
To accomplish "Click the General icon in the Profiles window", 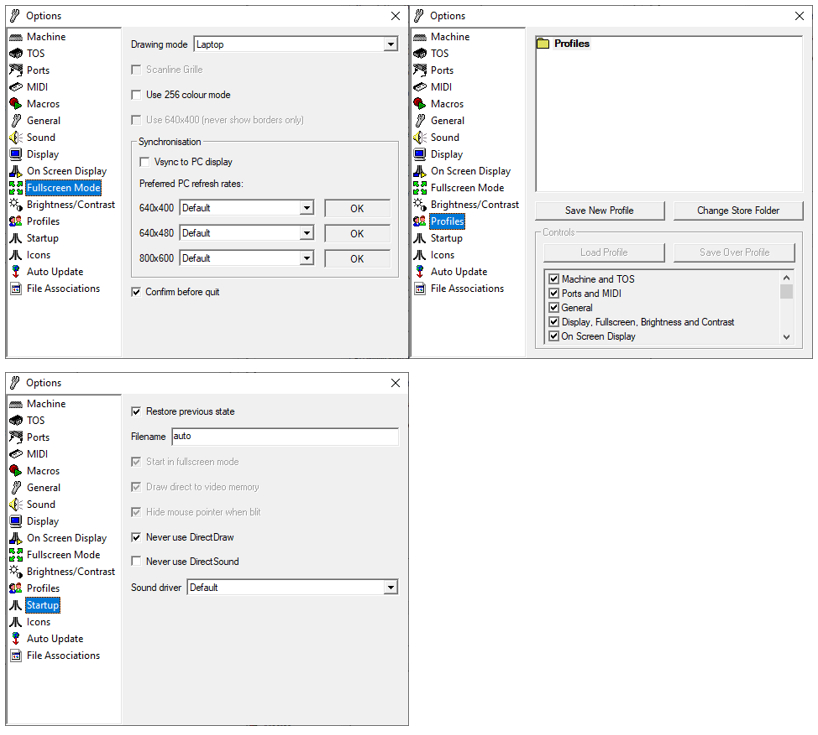I will coord(420,121).
